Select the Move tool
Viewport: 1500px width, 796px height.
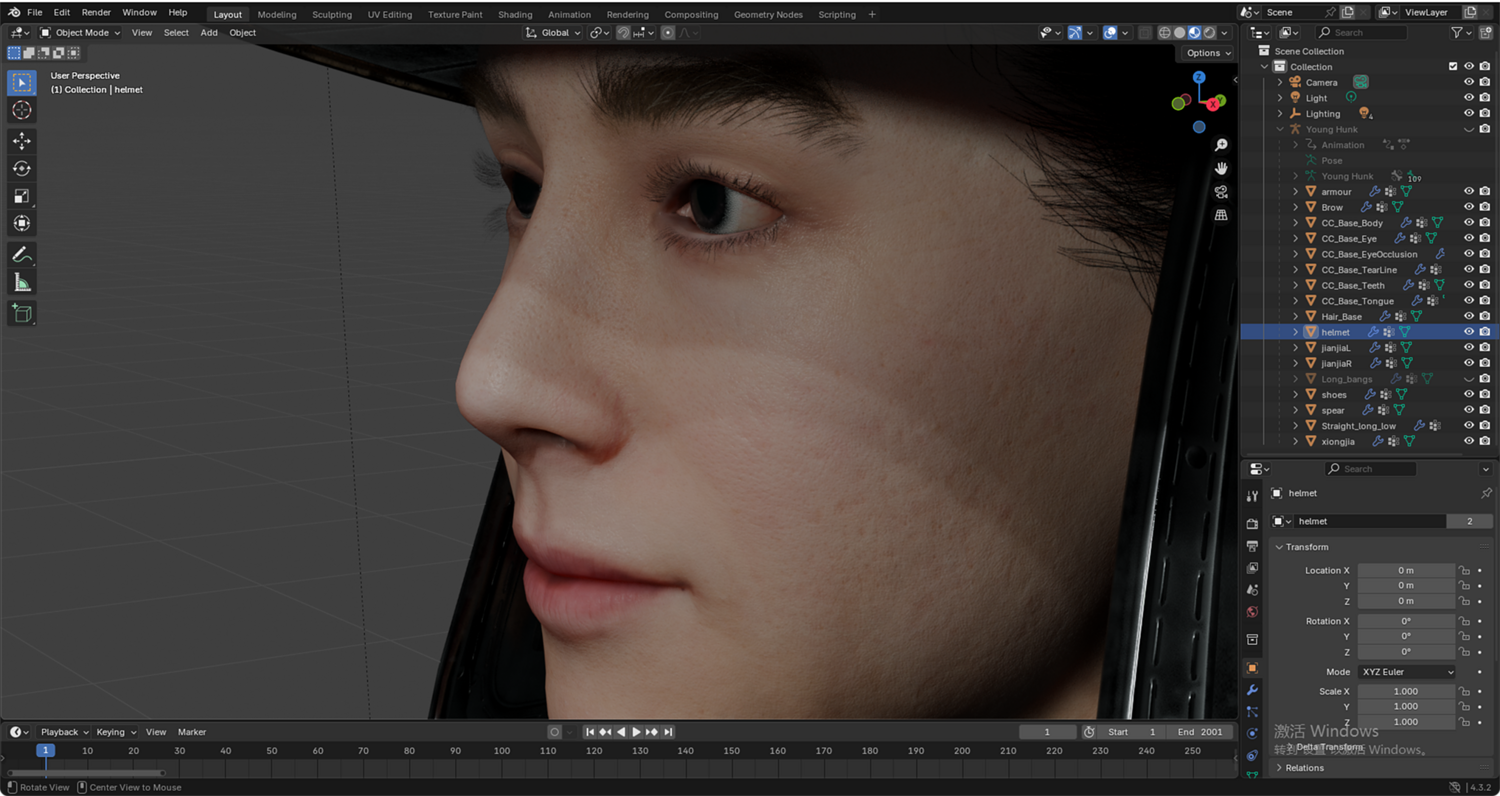pos(21,141)
